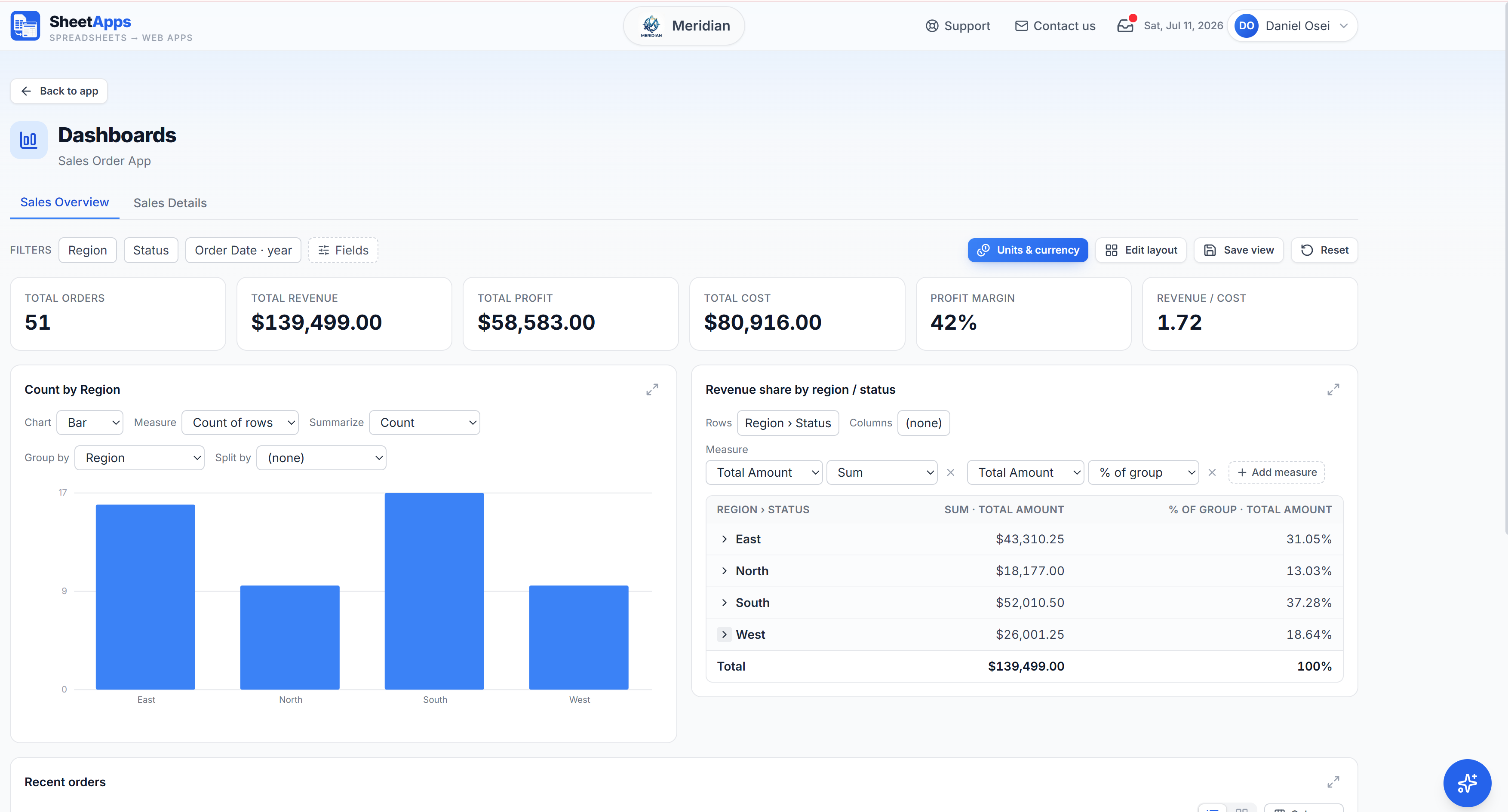Image resolution: width=1508 pixels, height=812 pixels.
Task: Open Daniel Osei account menu chevron
Action: pos(1343,26)
